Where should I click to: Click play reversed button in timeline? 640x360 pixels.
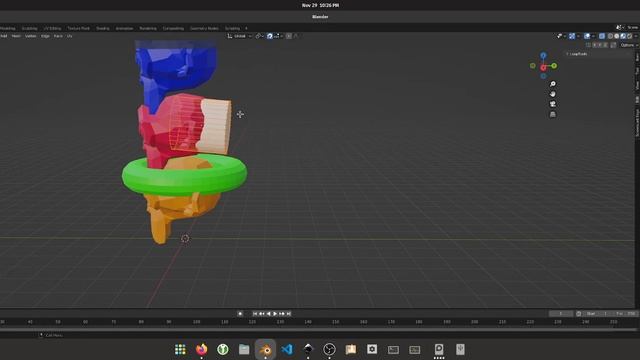pyautogui.click(x=269, y=313)
